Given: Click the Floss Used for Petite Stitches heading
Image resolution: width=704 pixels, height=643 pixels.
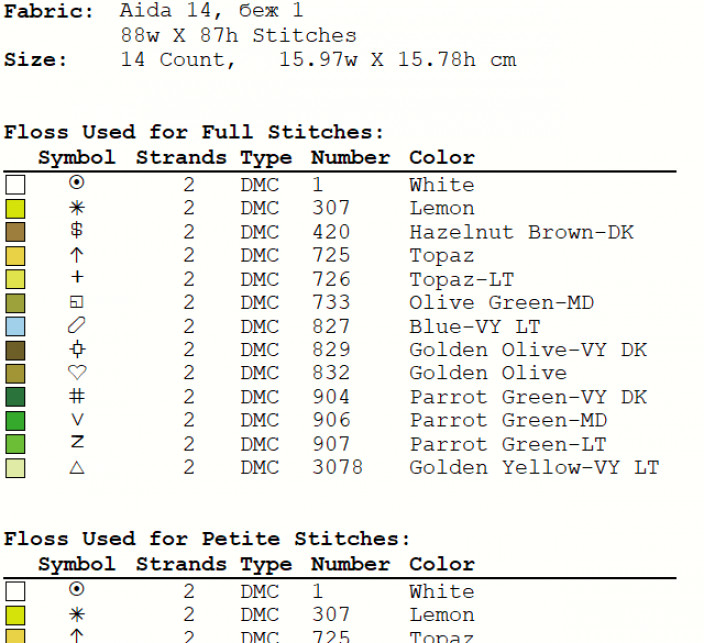Looking at the screenshot, I should 207,538.
